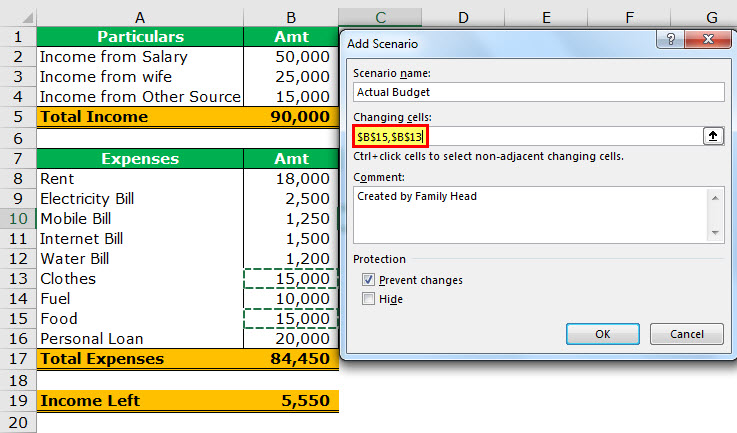Click the 18,000 rent amount cell
The height and width of the screenshot is (433, 737).
coord(291,179)
